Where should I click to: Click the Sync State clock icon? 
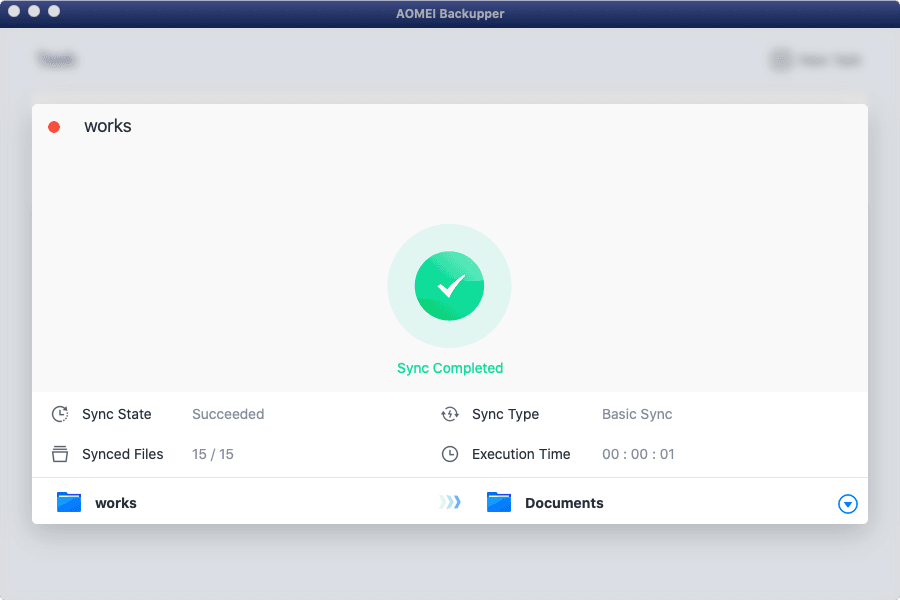coord(60,414)
